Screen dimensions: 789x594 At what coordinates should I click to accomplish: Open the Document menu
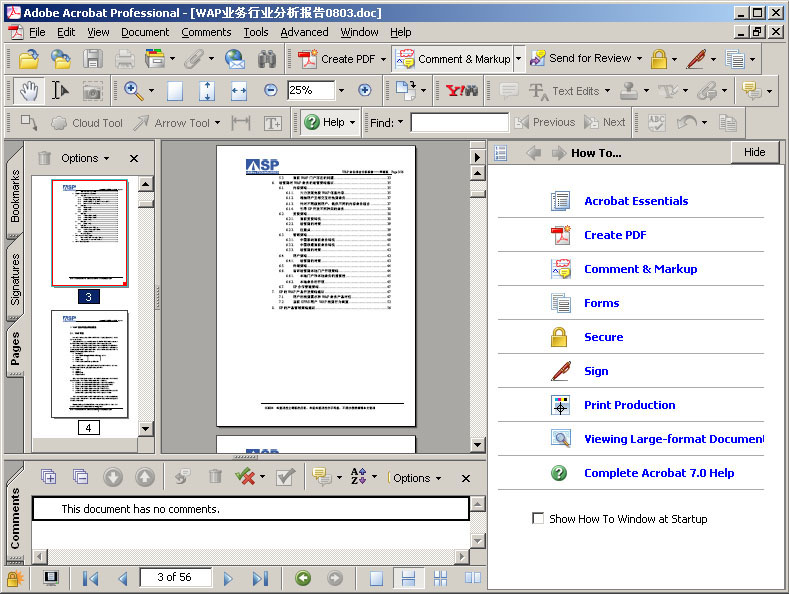click(145, 32)
